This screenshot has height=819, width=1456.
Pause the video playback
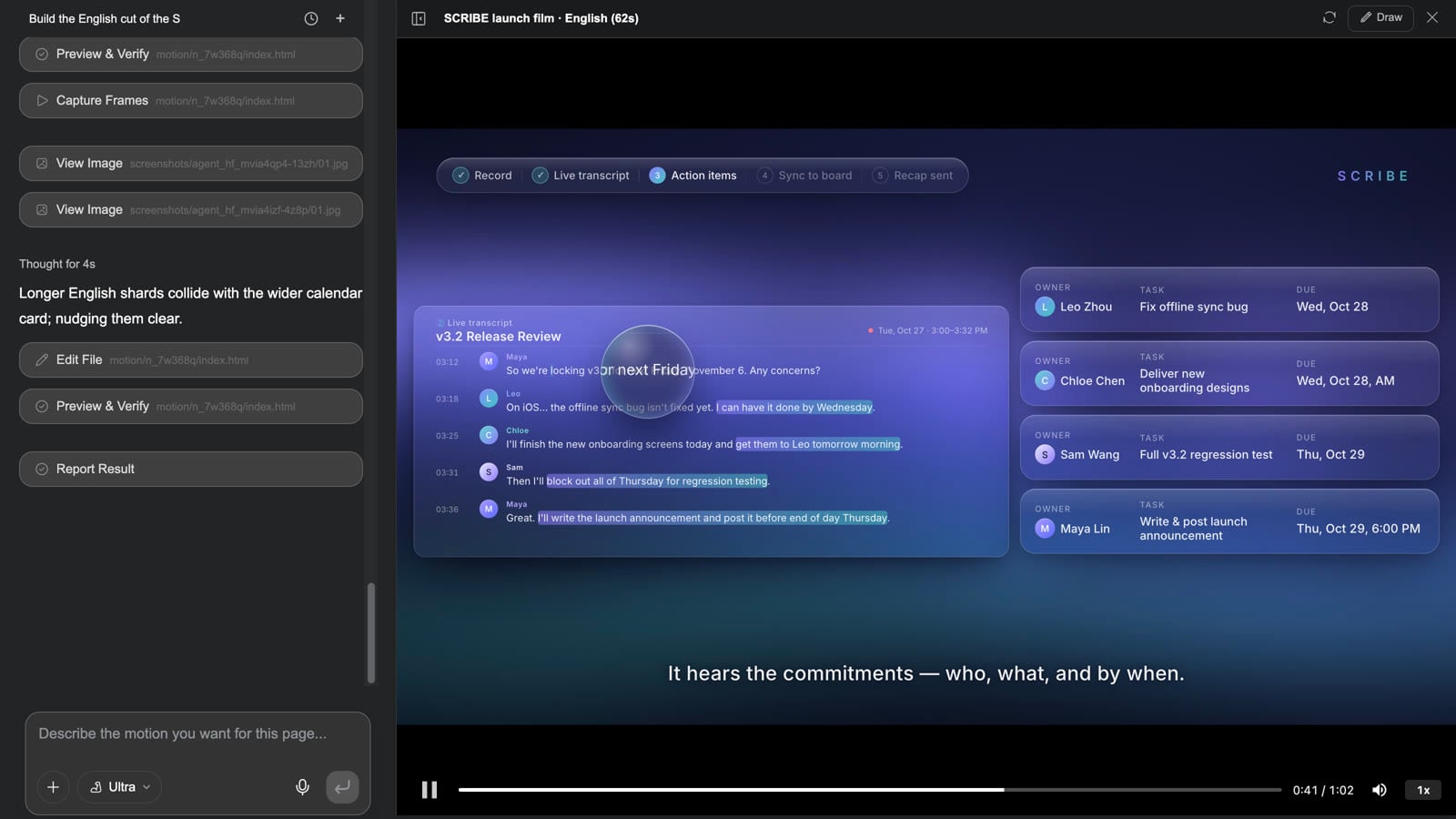pos(430,790)
